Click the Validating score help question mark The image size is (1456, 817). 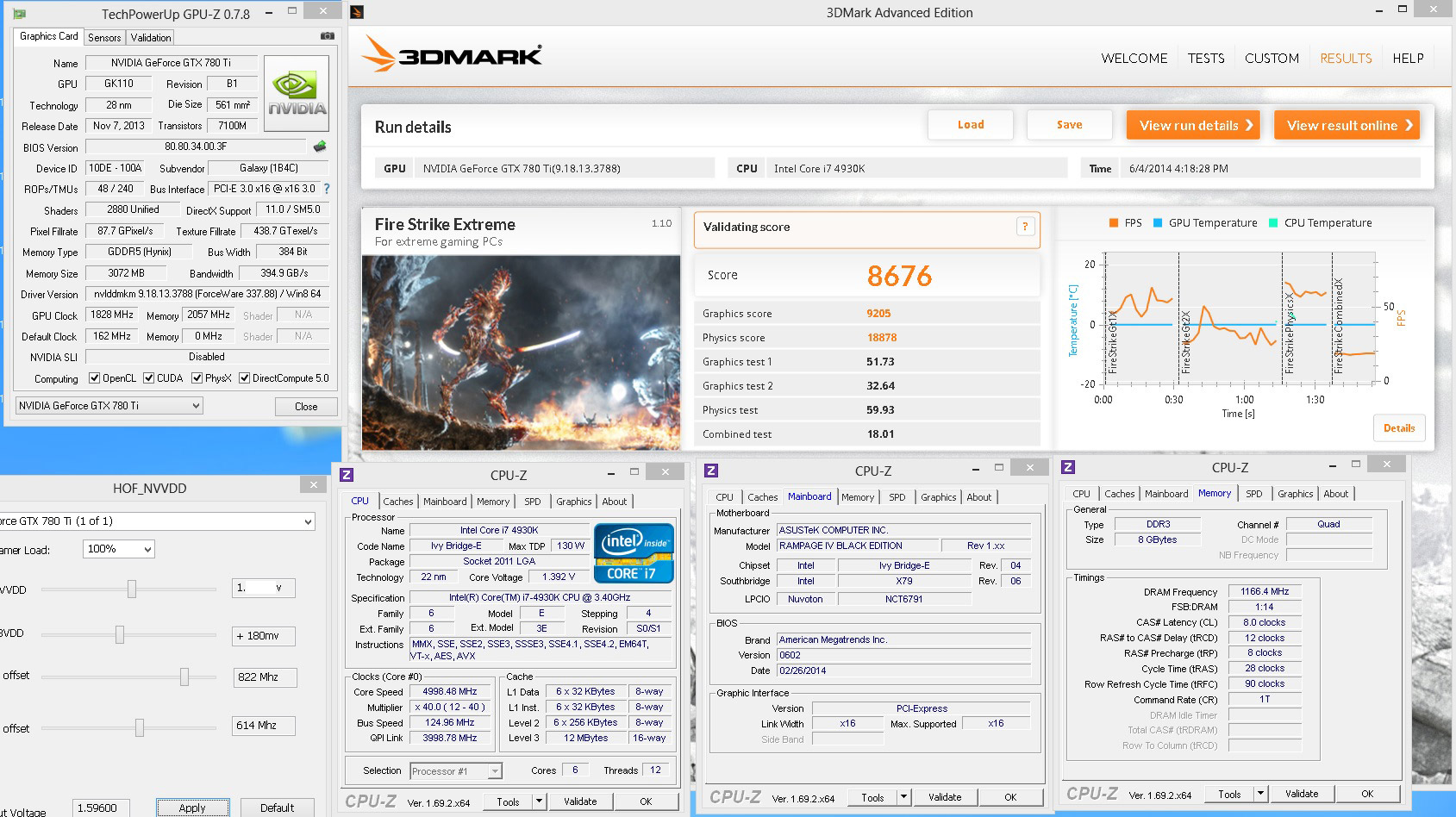(1025, 227)
